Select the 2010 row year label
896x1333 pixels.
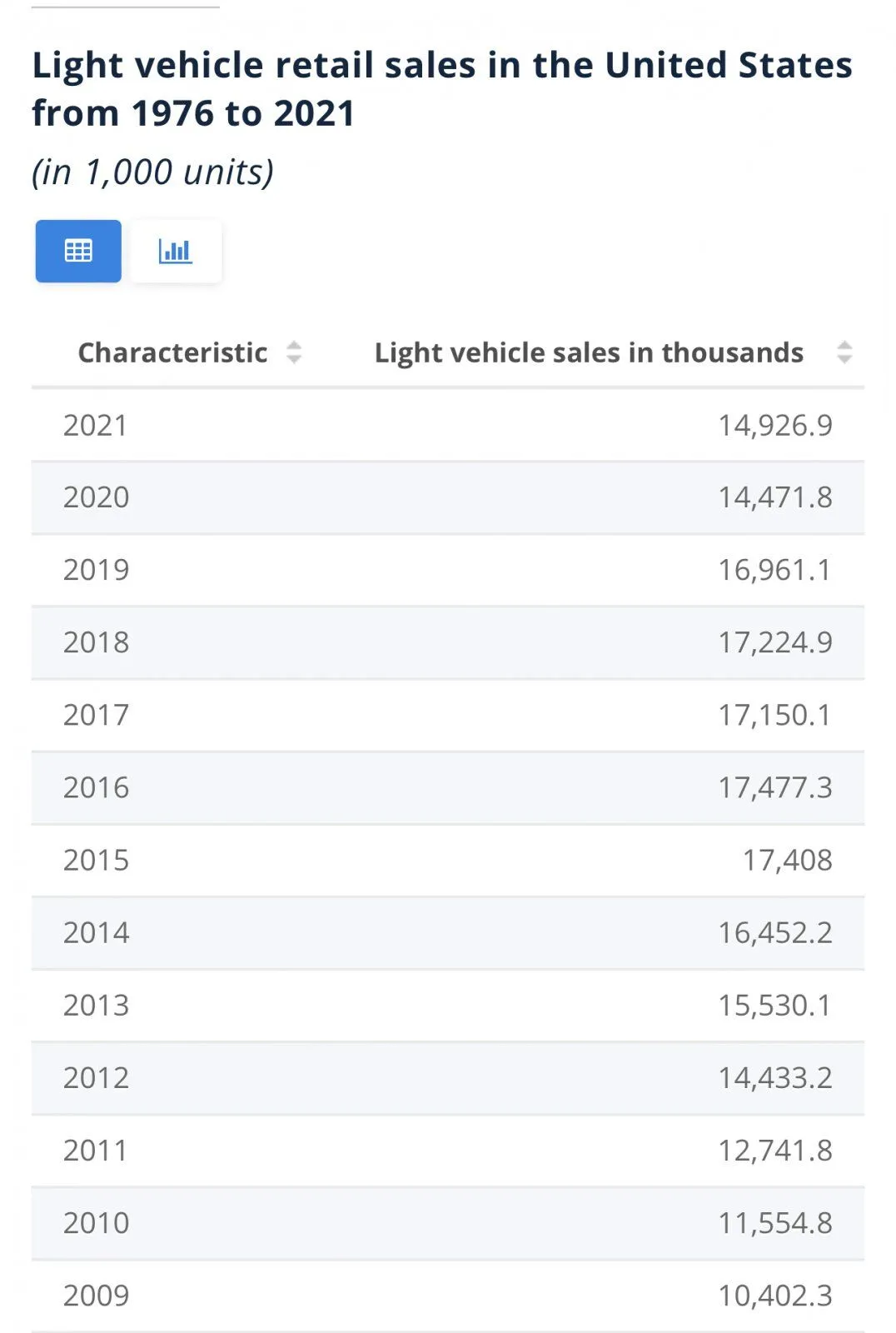[97, 1222]
